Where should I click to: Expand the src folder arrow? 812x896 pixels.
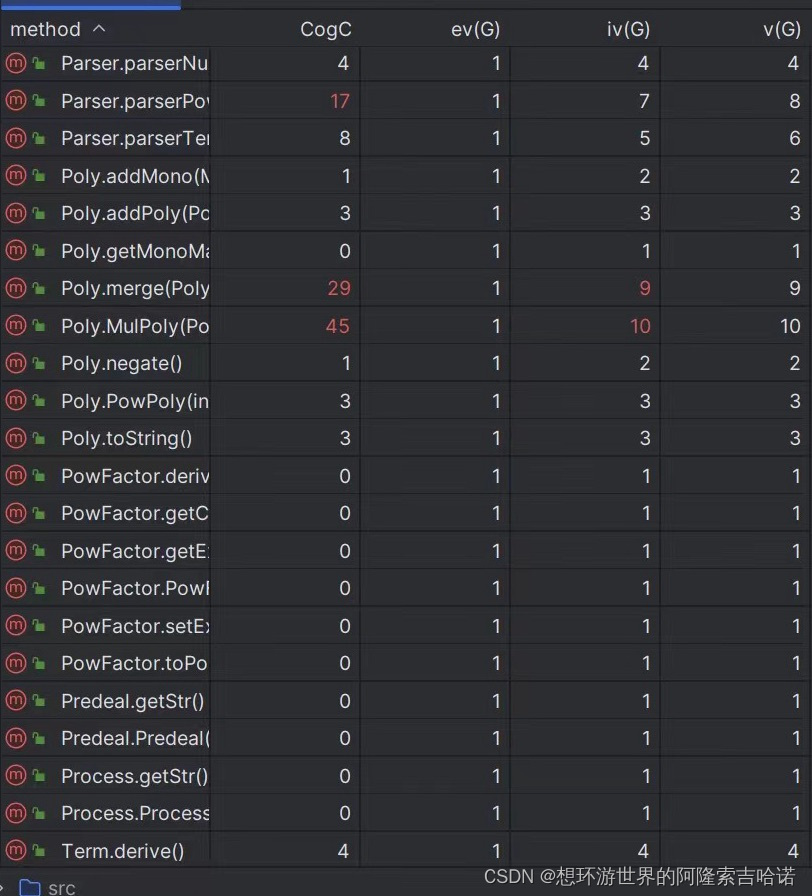click(3, 886)
